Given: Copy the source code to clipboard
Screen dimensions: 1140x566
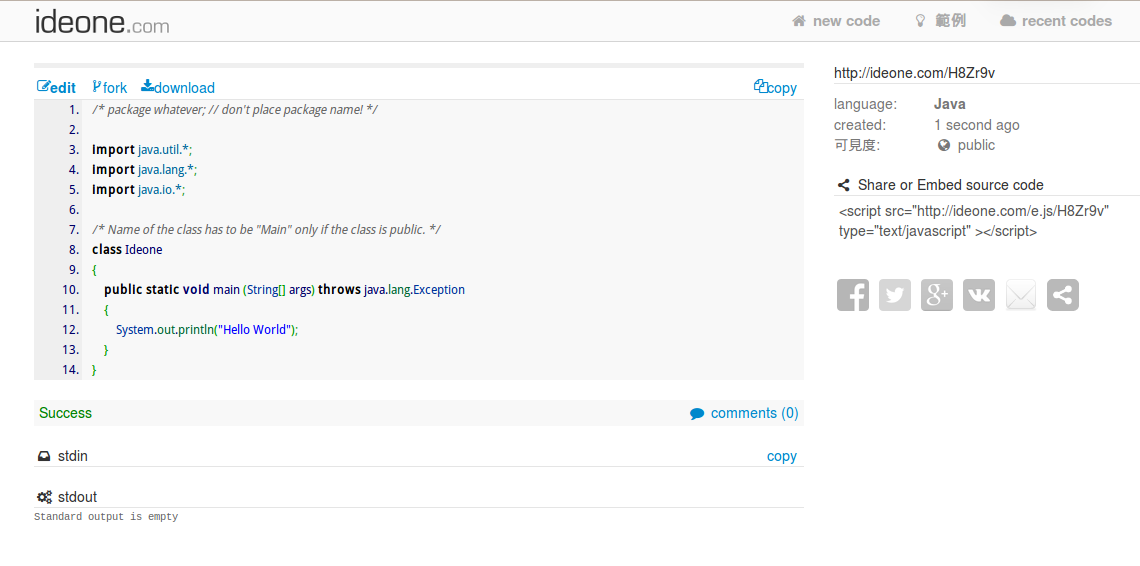Looking at the screenshot, I should [x=775, y=88].
